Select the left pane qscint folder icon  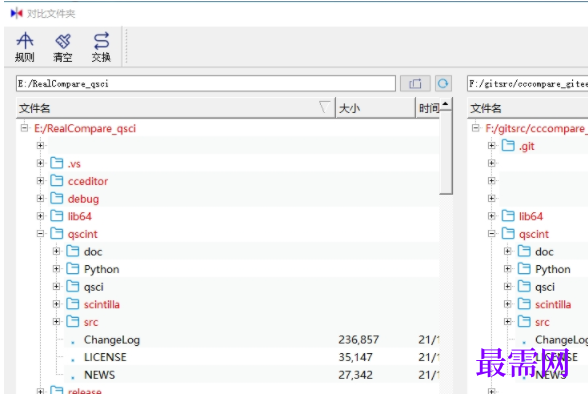point(57,233)
